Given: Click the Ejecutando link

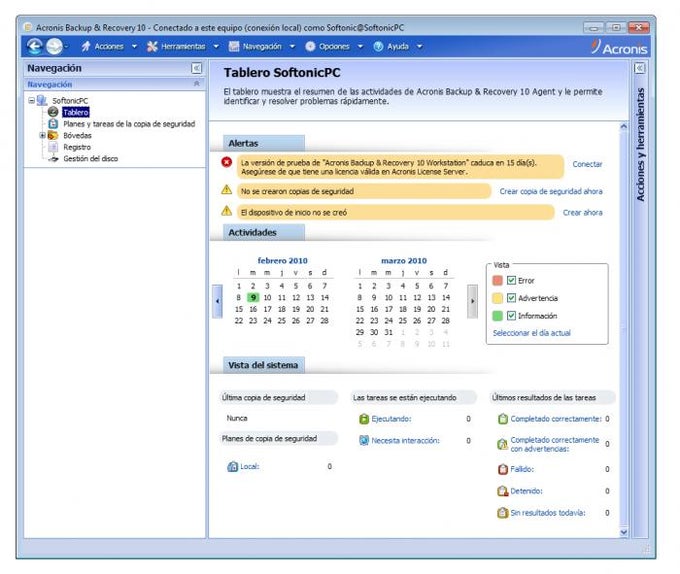Looking at the screenshot, I should click(391, 419).
